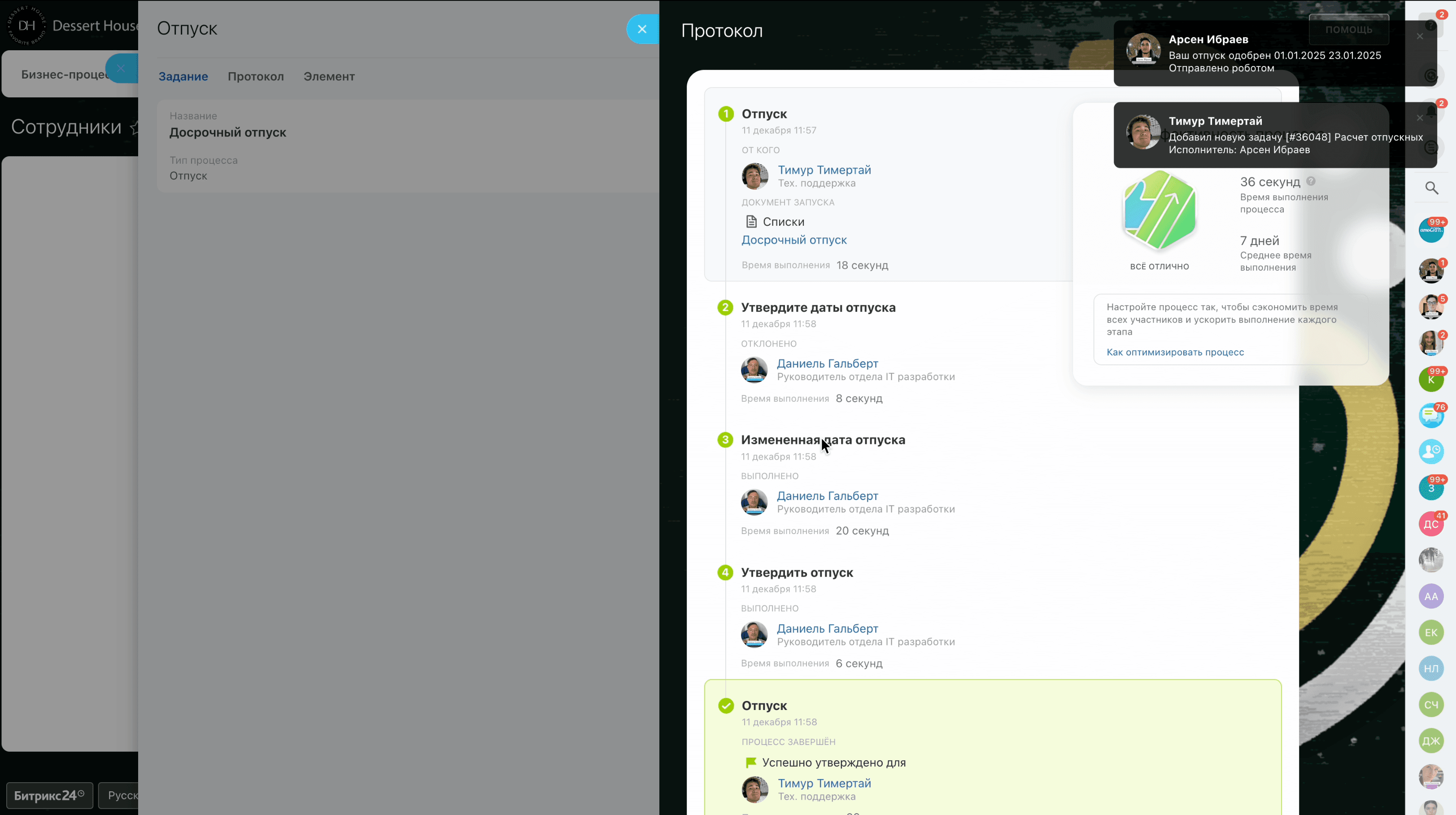Click the 7 дней average time value

[1259, 241]
